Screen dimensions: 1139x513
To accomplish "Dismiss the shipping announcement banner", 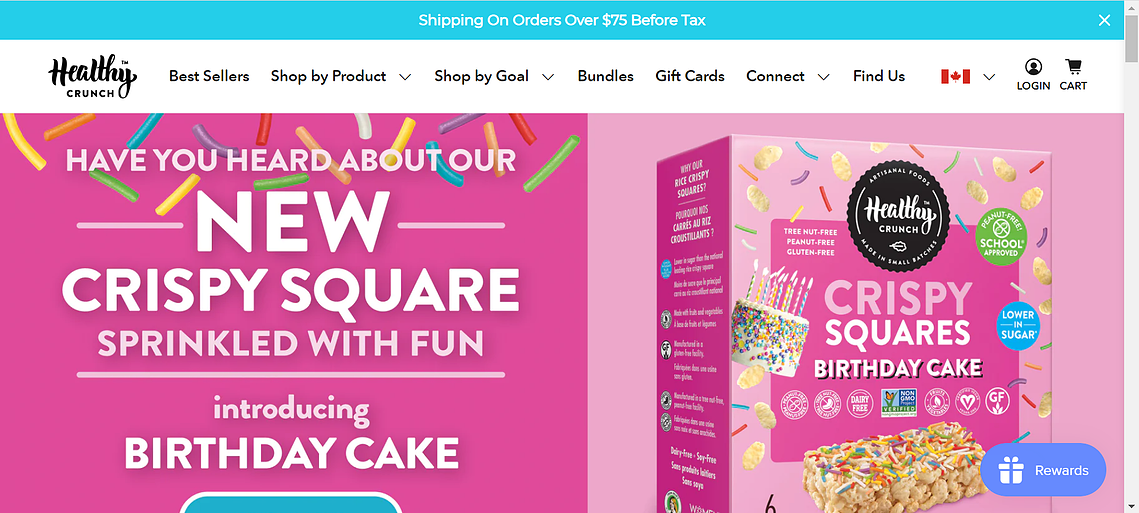I will 1104,20.
